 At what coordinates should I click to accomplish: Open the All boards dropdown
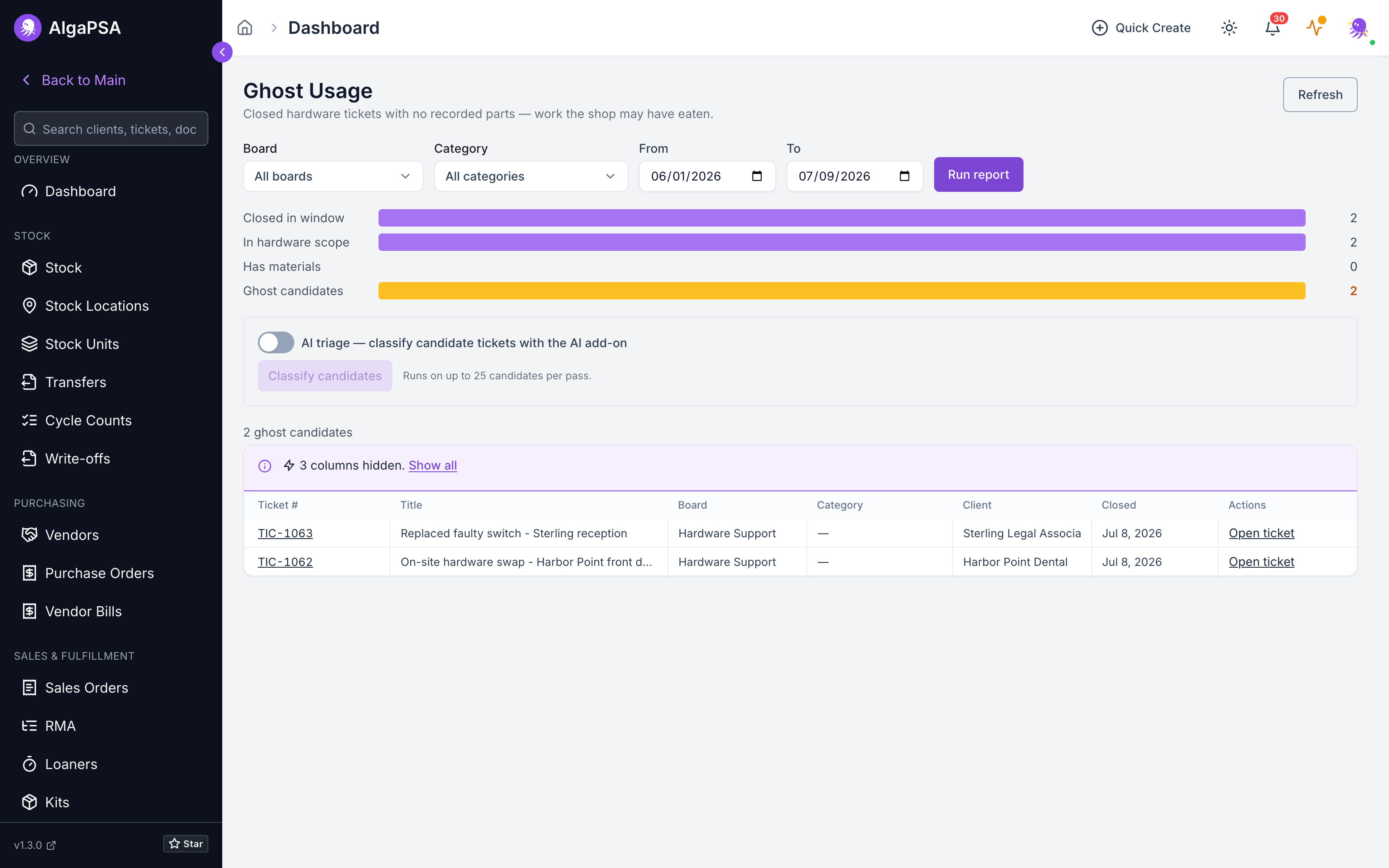(333, 176)
